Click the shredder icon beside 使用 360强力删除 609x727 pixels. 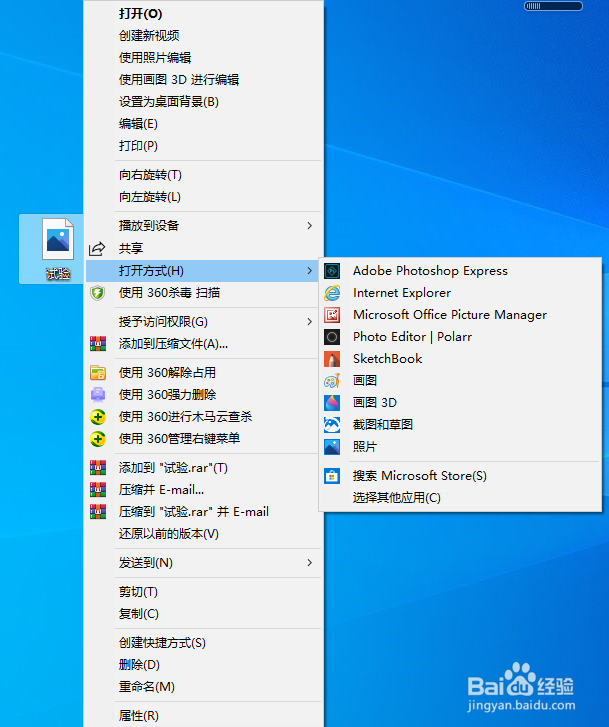[98, 395]
